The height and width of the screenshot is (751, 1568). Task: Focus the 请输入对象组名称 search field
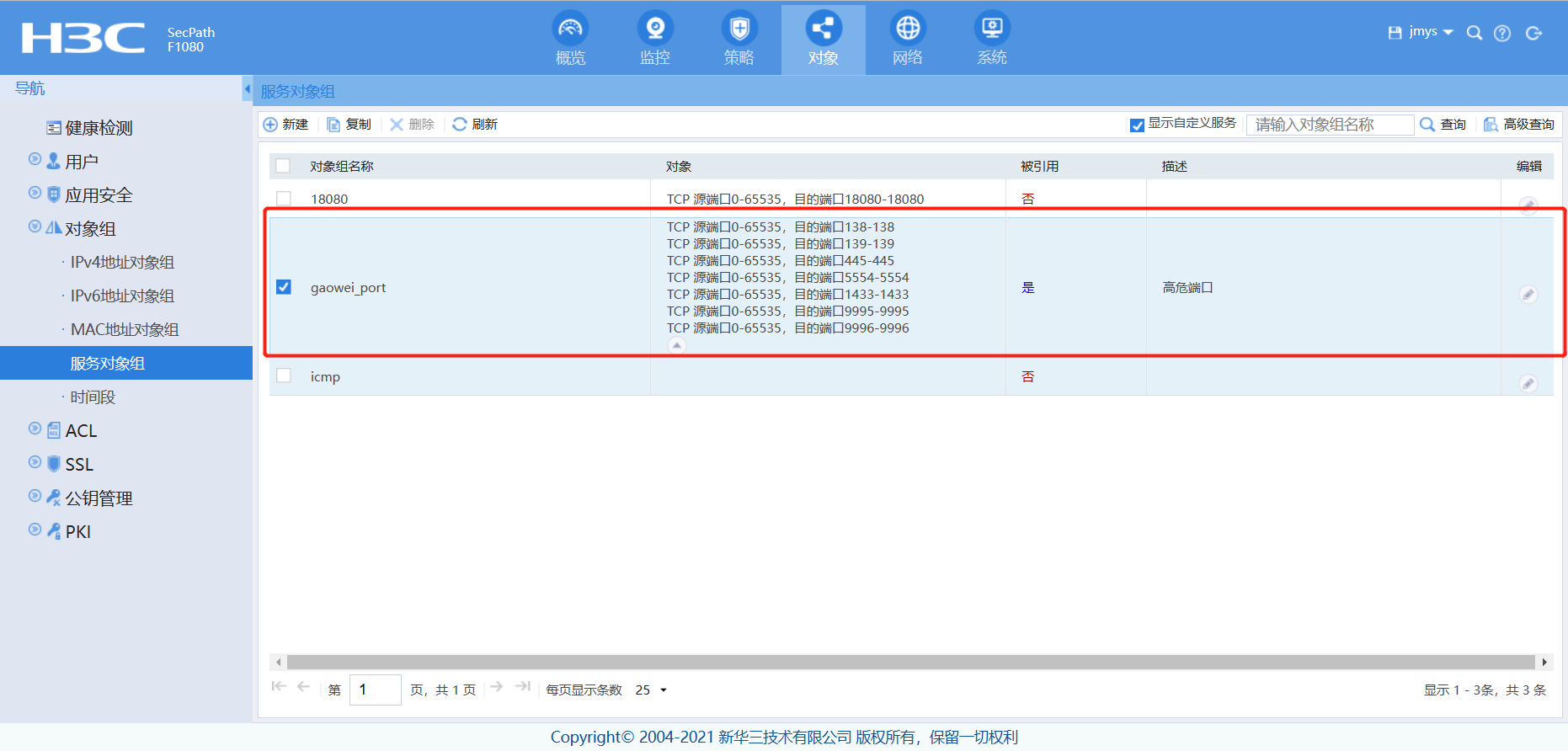pos(1330,125)
